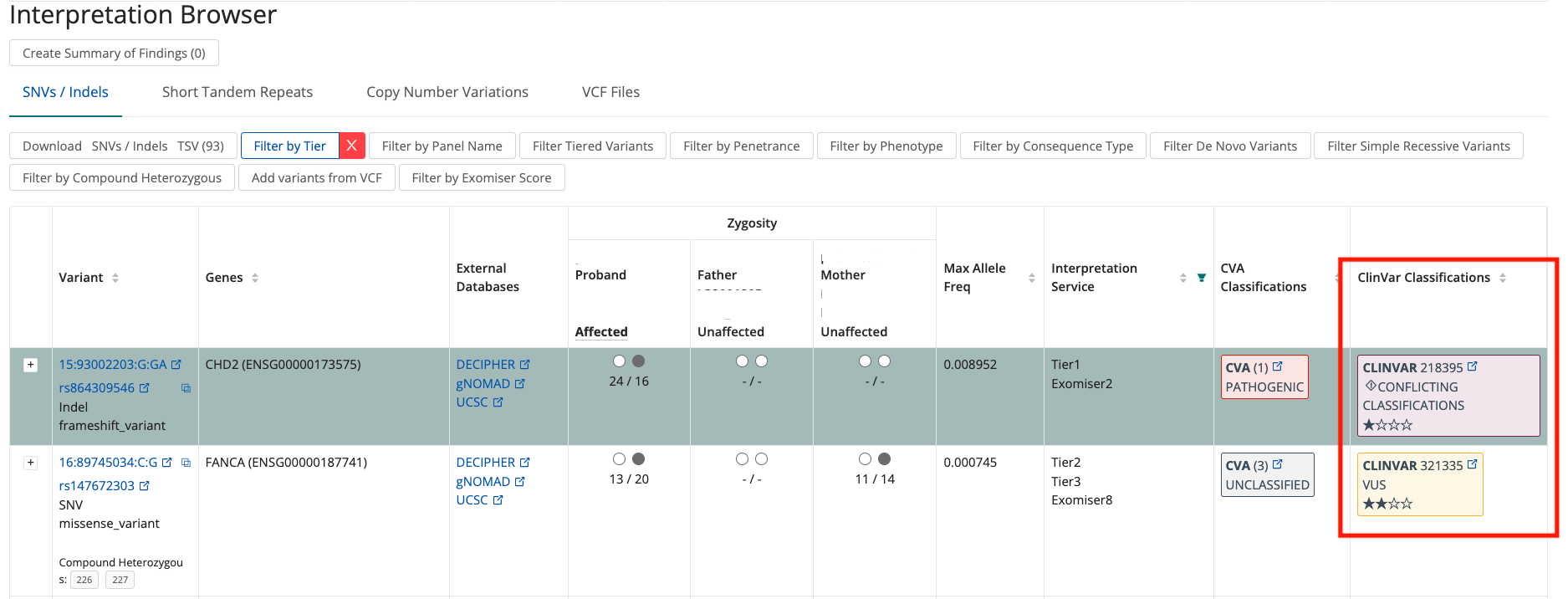Expand the CHD2 variant row

pos(31,365)
